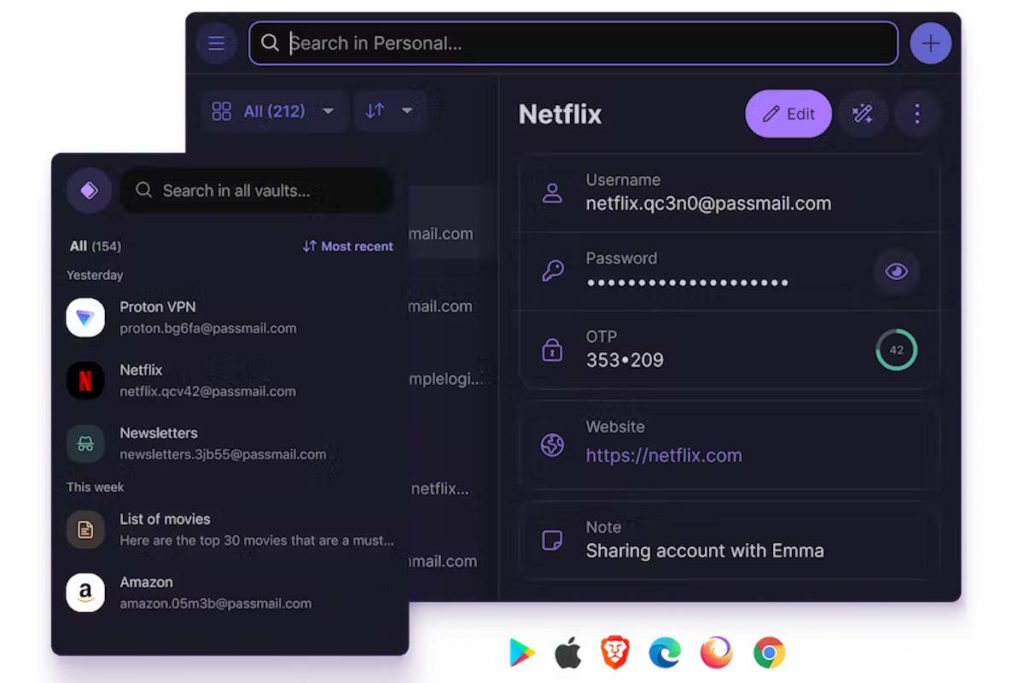Edit the Netflix entry
The width and height of the screenshot is (1024, 683).
click(788, 114)
